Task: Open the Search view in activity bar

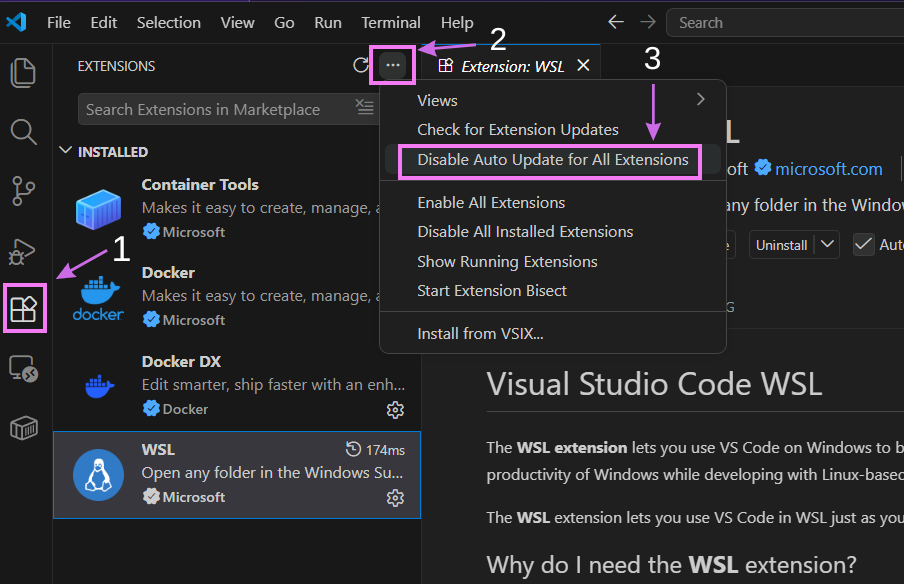Action: tap(23, 132)
